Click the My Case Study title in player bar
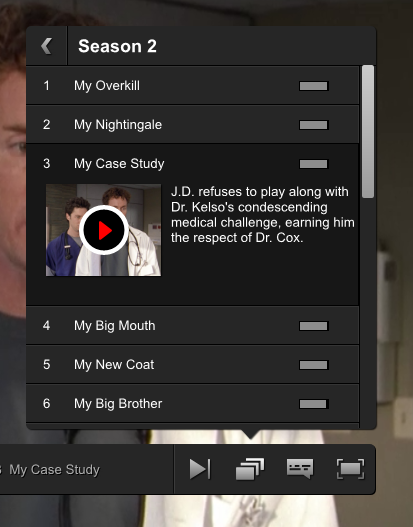The width and height of the screenshot is (413, 527). click(54, 470)
